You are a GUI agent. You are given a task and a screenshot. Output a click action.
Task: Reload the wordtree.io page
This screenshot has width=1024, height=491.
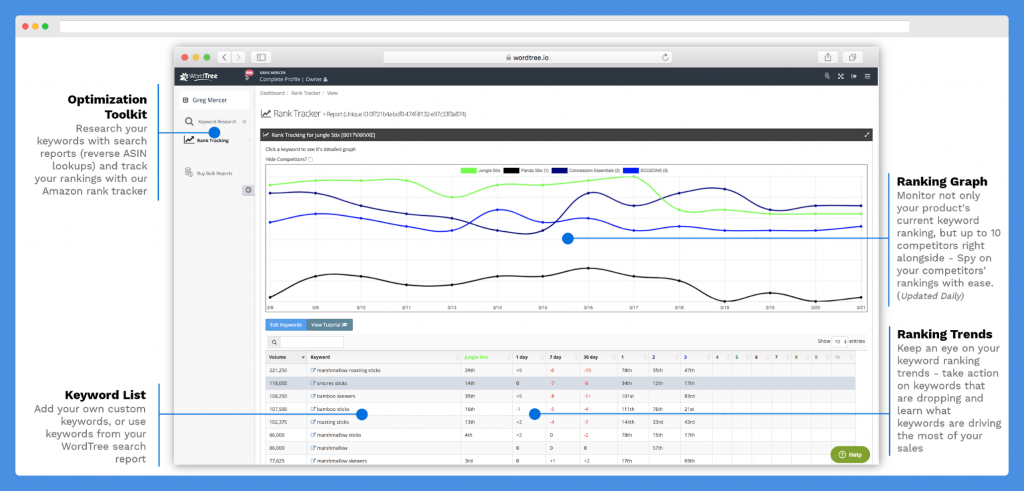click(665, 57)
